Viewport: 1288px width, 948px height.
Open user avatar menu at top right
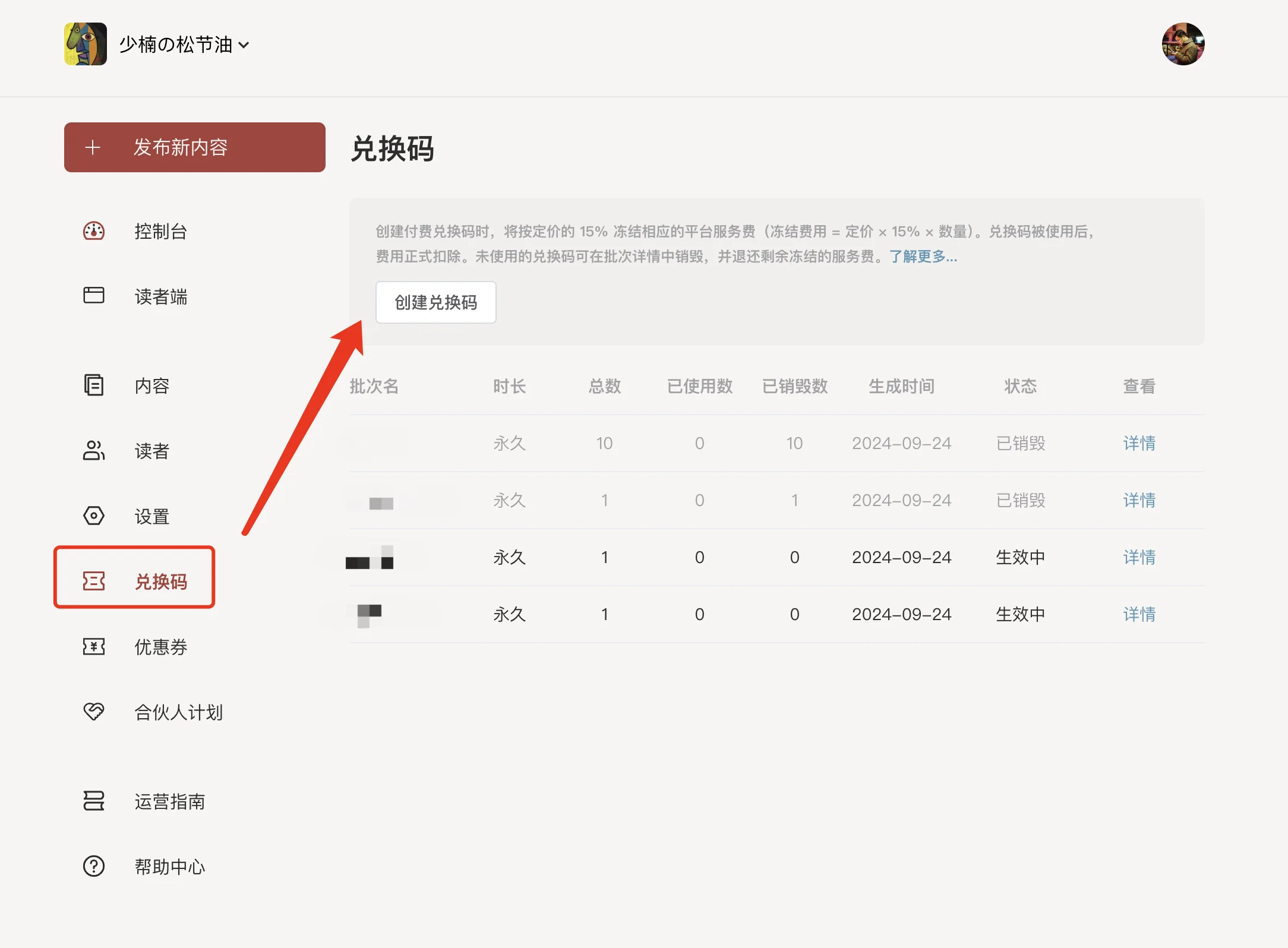coord(1182,44)
